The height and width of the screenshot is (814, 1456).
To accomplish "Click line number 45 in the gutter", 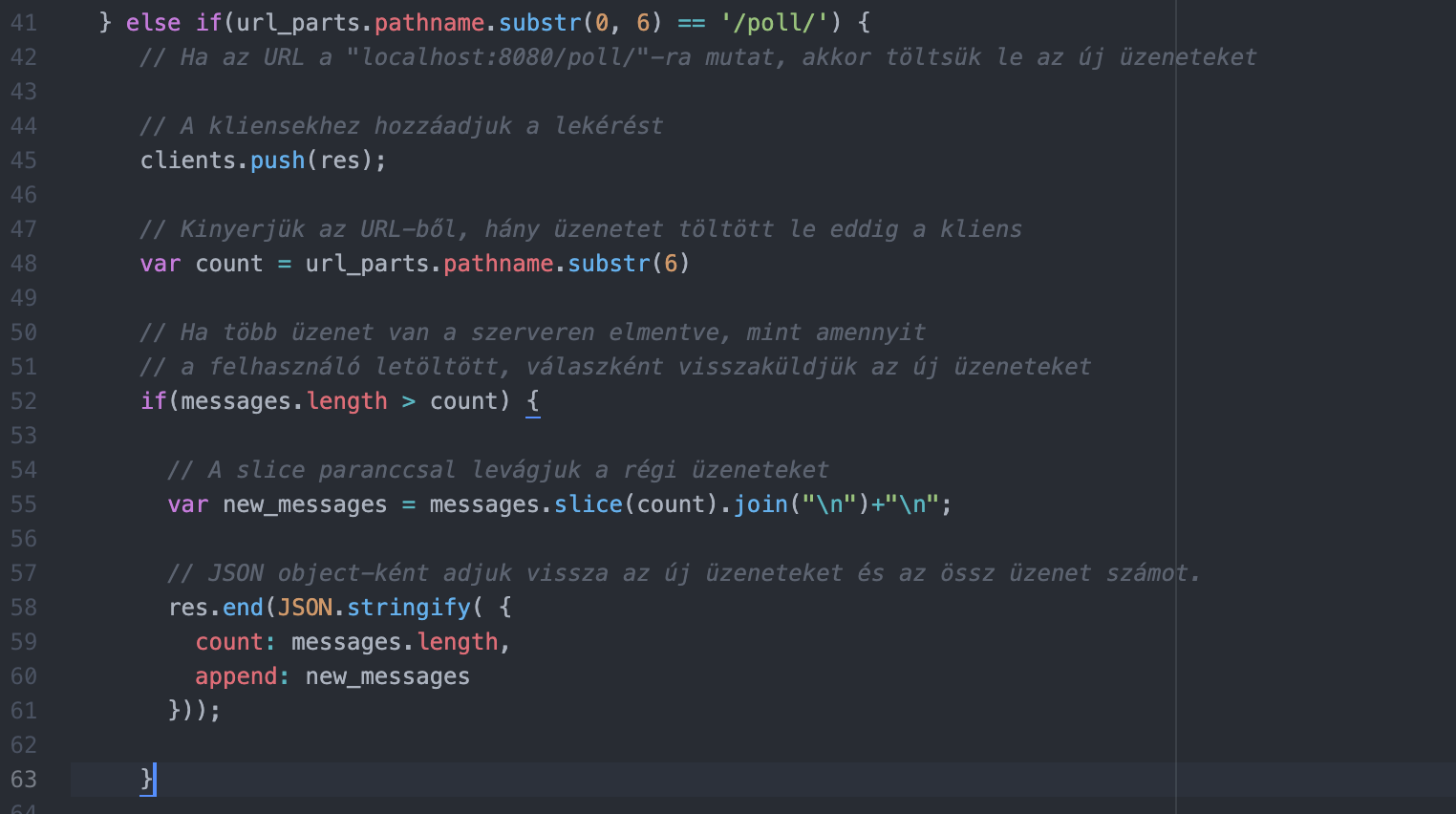I will (24, 161).
